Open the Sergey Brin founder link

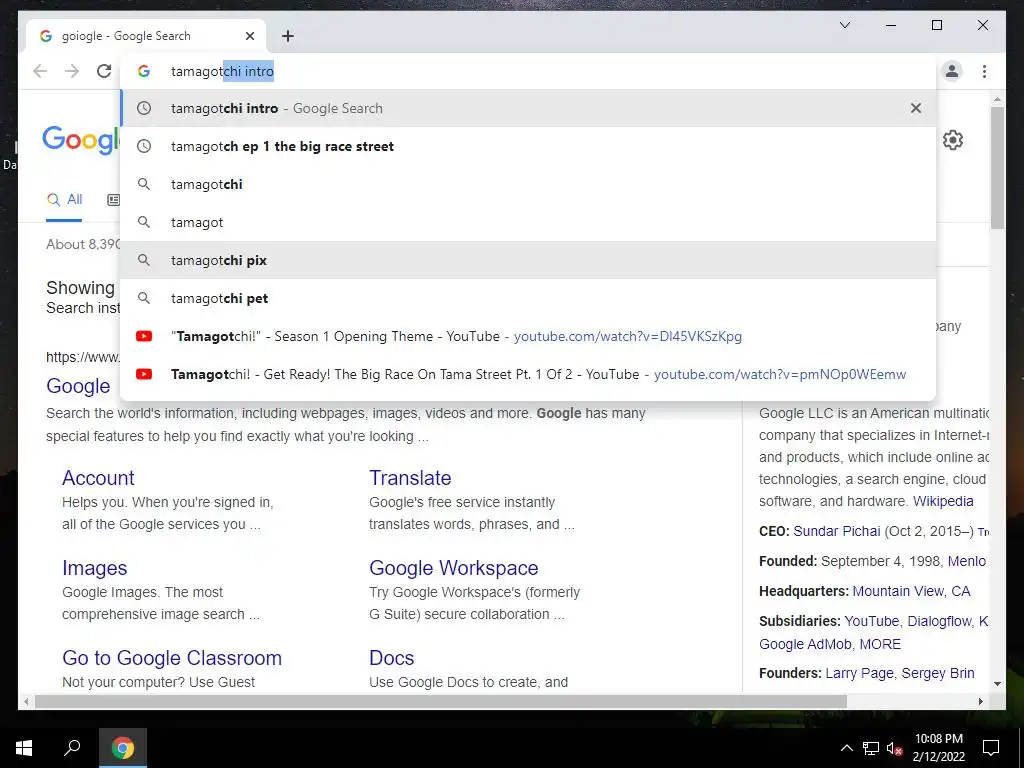point(938,673)
